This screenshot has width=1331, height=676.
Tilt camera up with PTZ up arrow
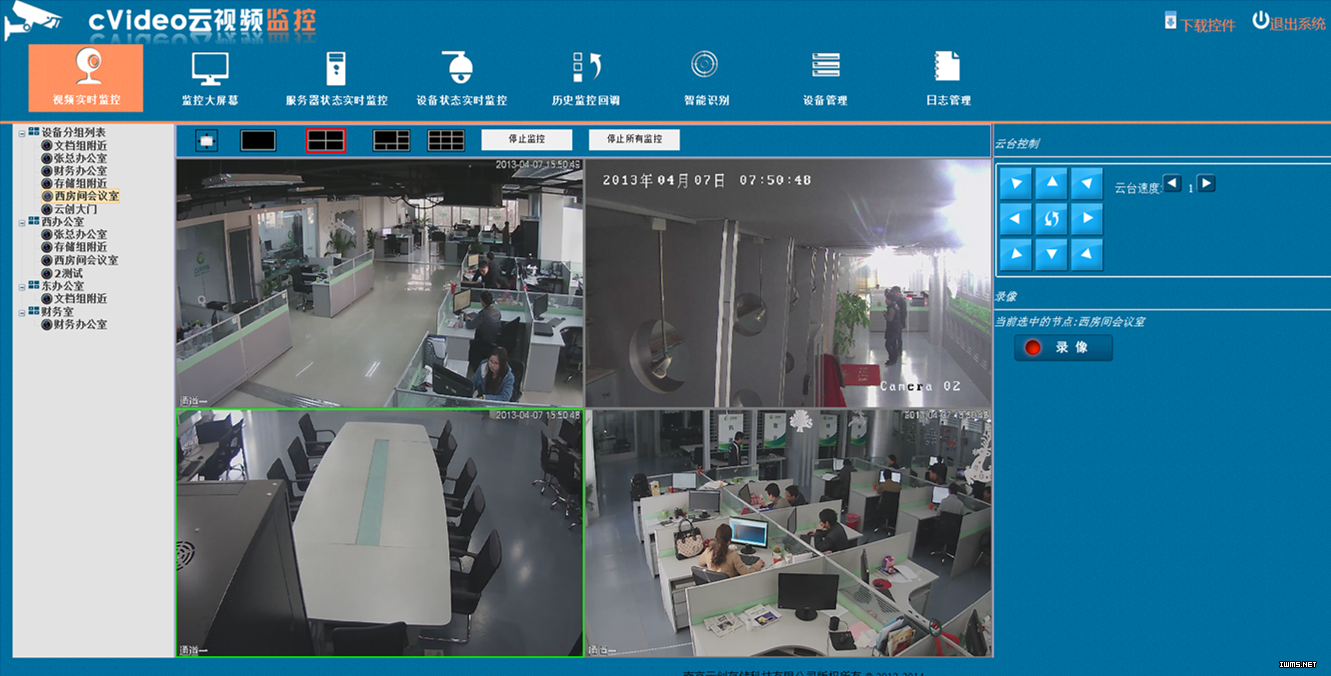[1051, 183]
